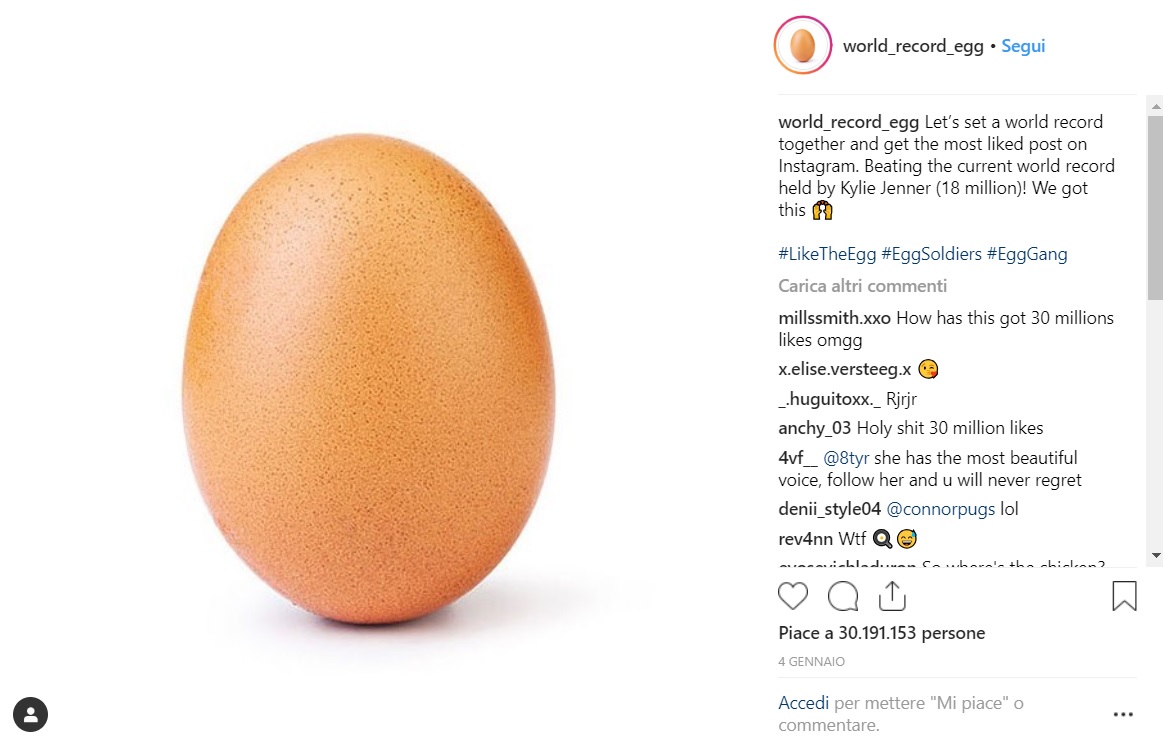Share the post via share icon
The width and height of the screenshot is (1163, 744).
892,596
